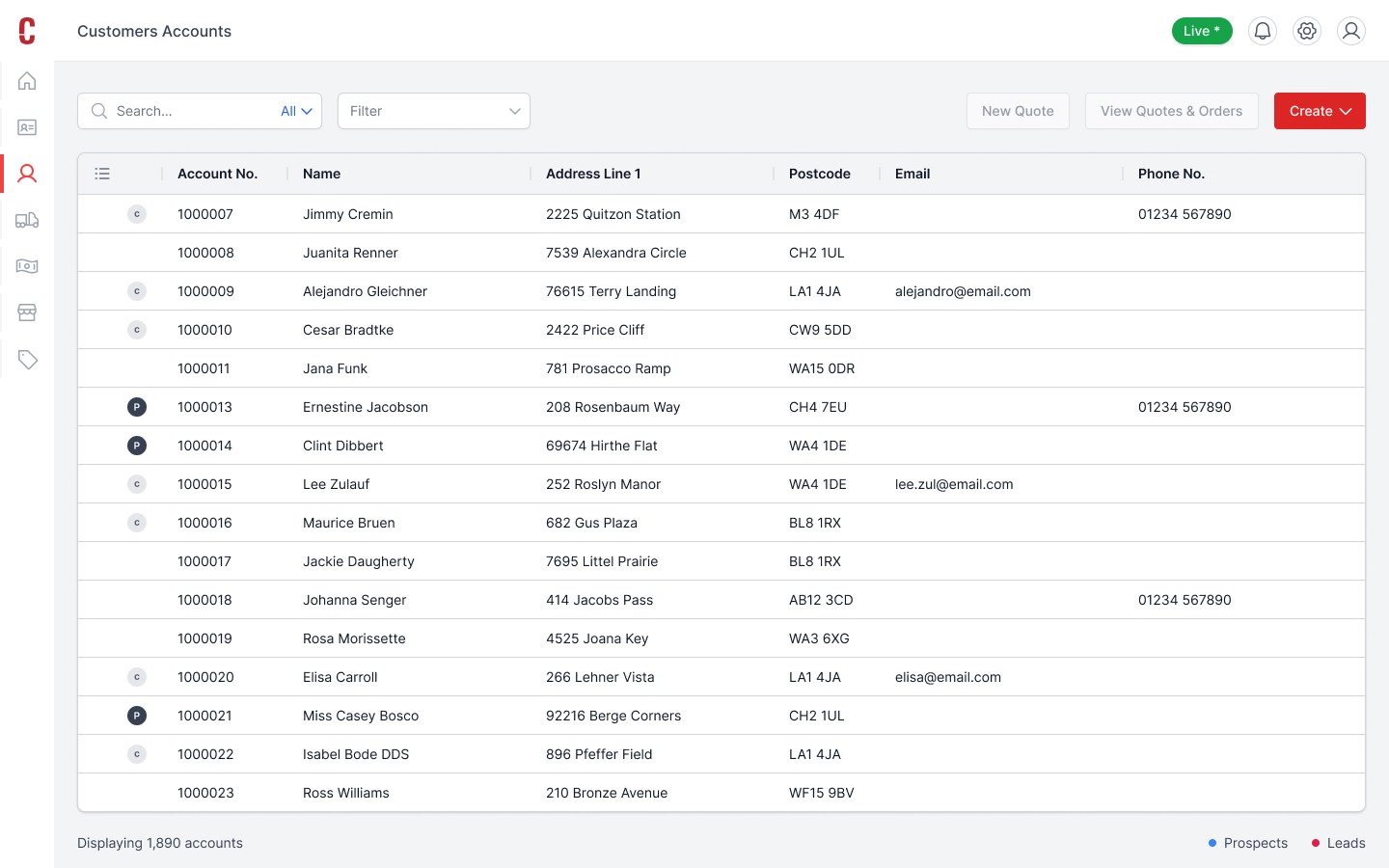Screen dimensions: 1389x868
Task: Expand the Create dropdown button
Action: pyautogui.click(x=1320, y=111)
